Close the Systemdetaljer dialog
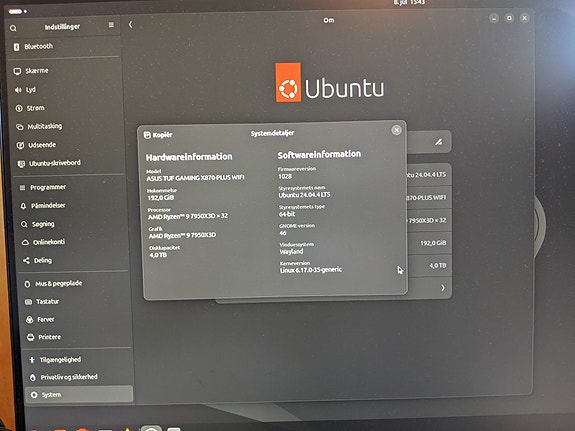The width and height of the screenshot is (575, 431). click(x=396, y=130)
